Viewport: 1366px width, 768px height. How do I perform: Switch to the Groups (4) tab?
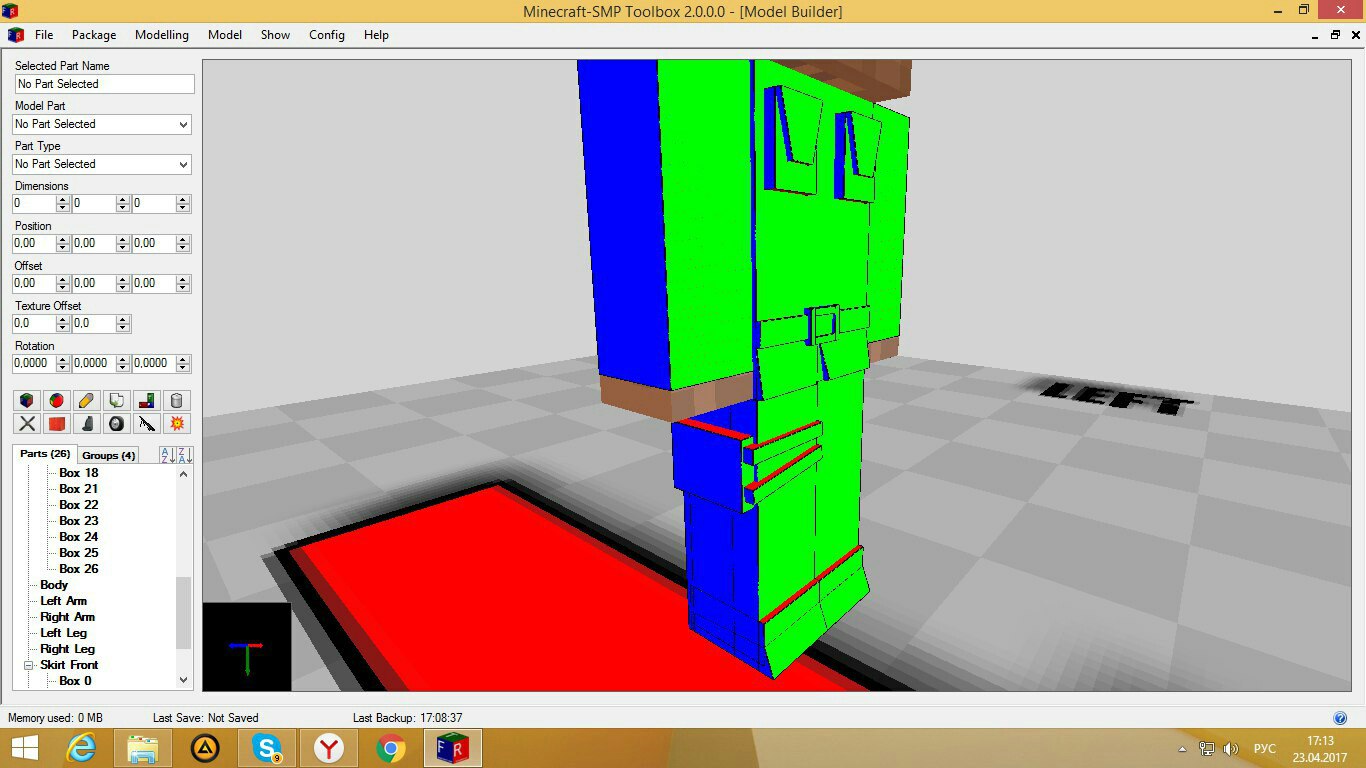tap(108, 455)
